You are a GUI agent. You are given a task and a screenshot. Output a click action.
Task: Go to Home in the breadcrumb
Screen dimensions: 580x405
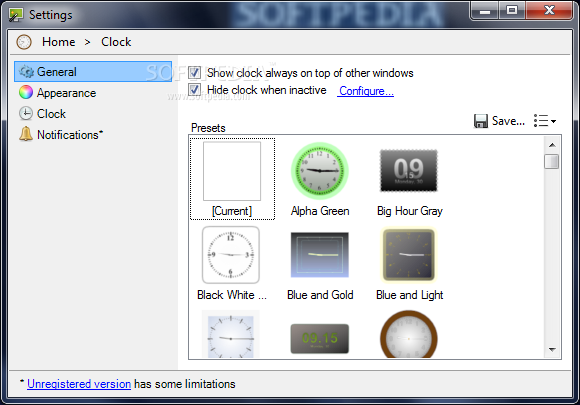point(58,42)
